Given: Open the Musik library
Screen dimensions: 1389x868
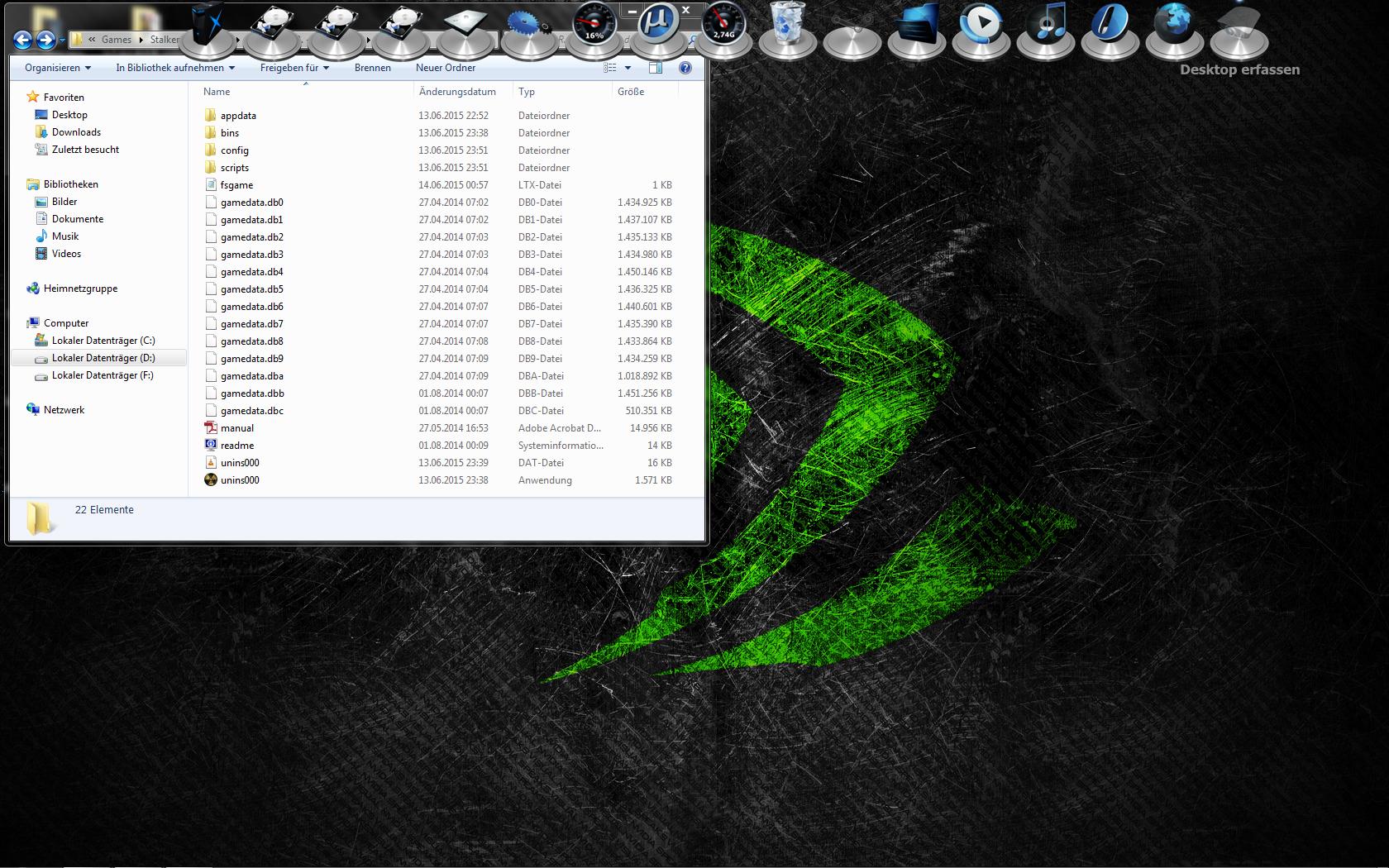Looking at the screenshot, I should (x=57, y=236).
